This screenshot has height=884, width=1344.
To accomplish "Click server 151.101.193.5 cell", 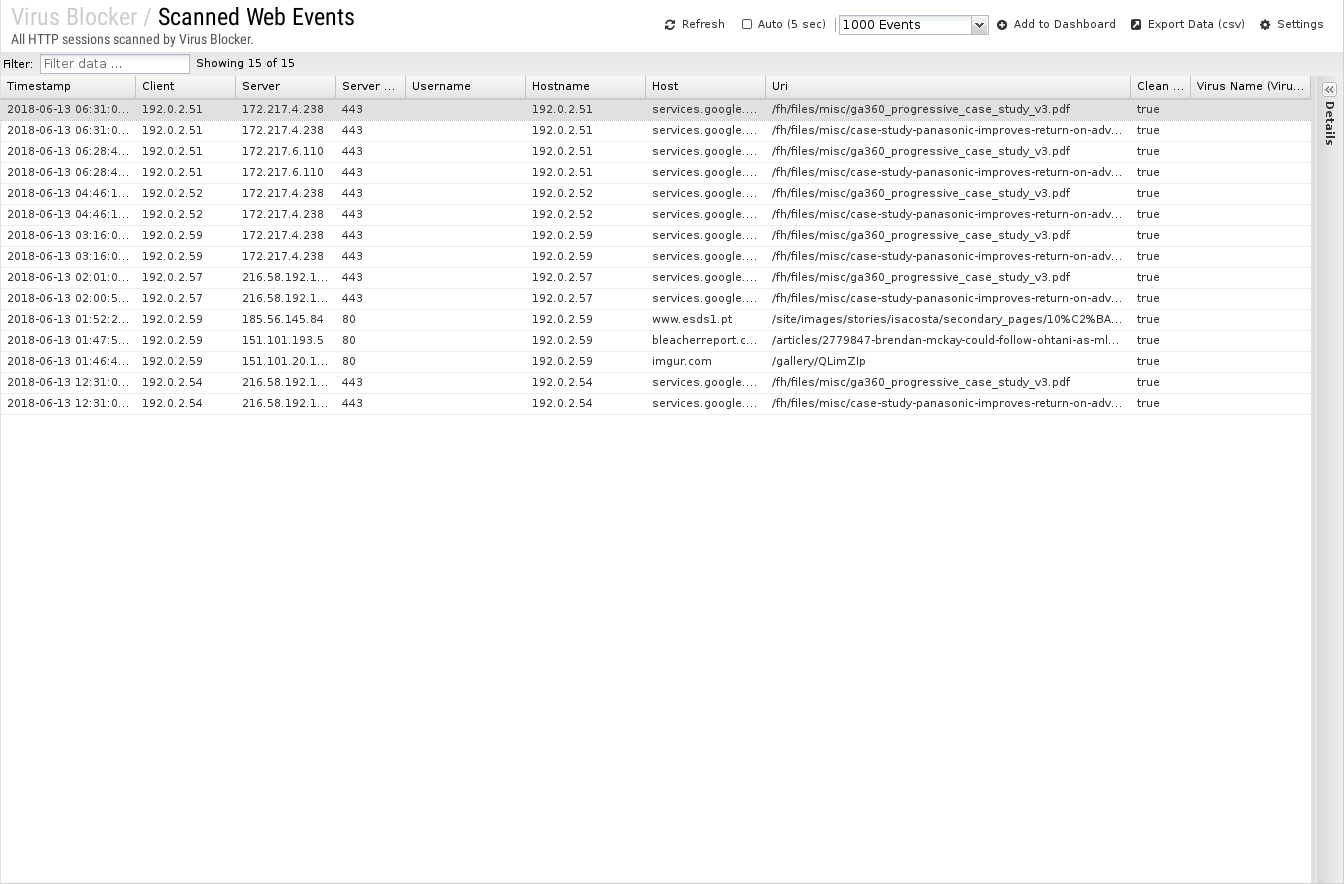I will [x=286, y=341].
